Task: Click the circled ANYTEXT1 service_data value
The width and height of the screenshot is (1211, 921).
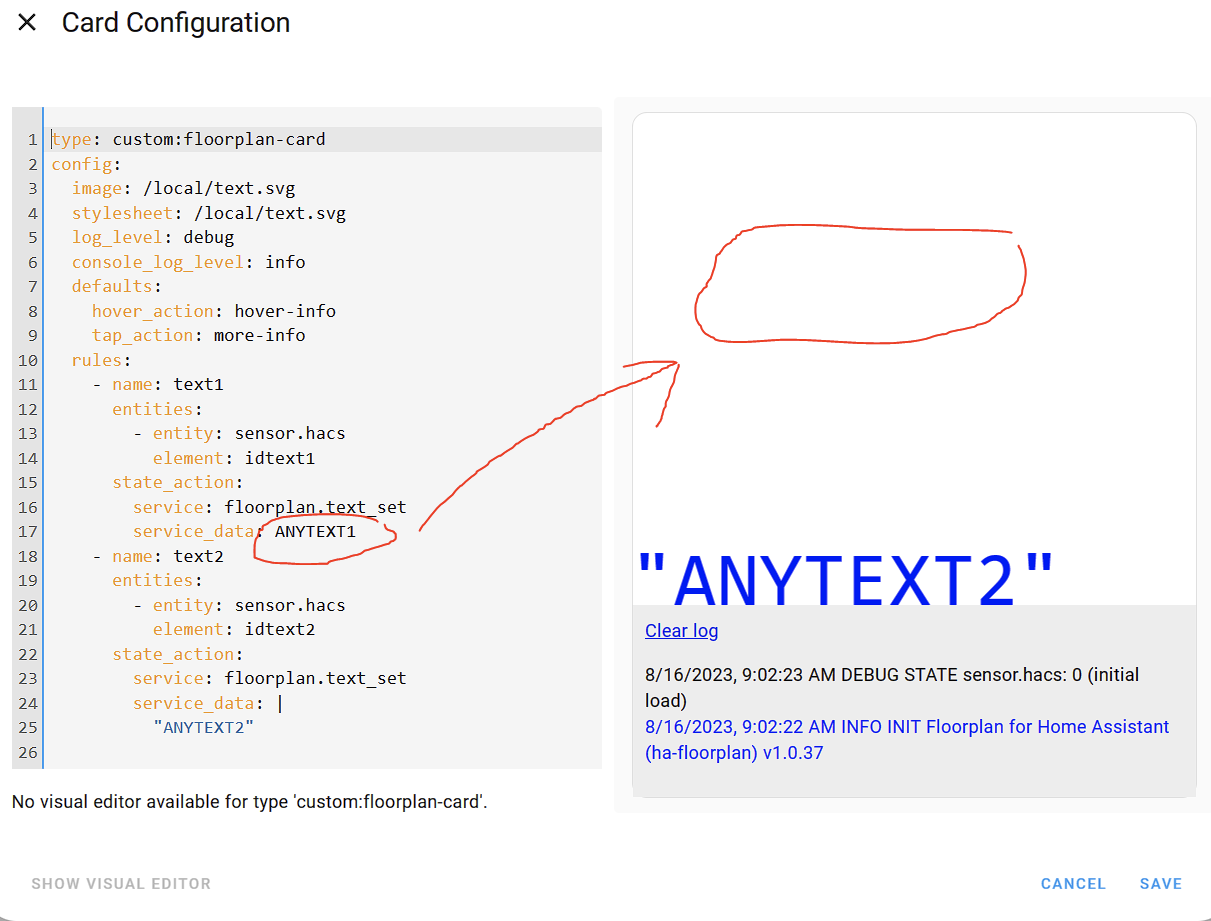Action: pos(314,531)
